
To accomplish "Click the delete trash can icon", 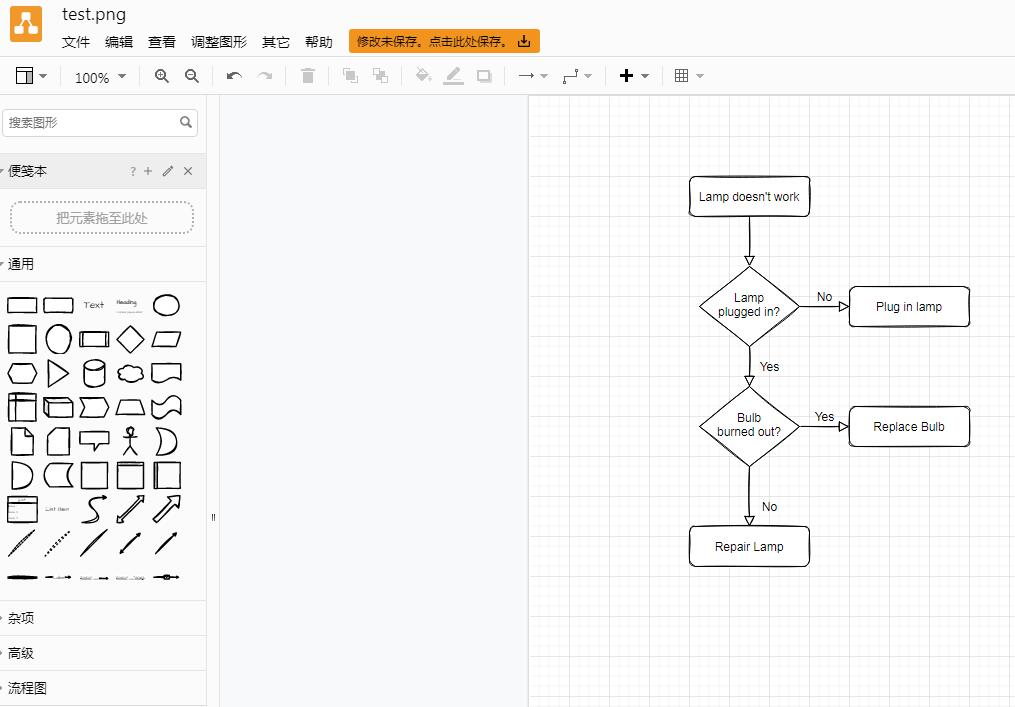I will click(308, 76).
